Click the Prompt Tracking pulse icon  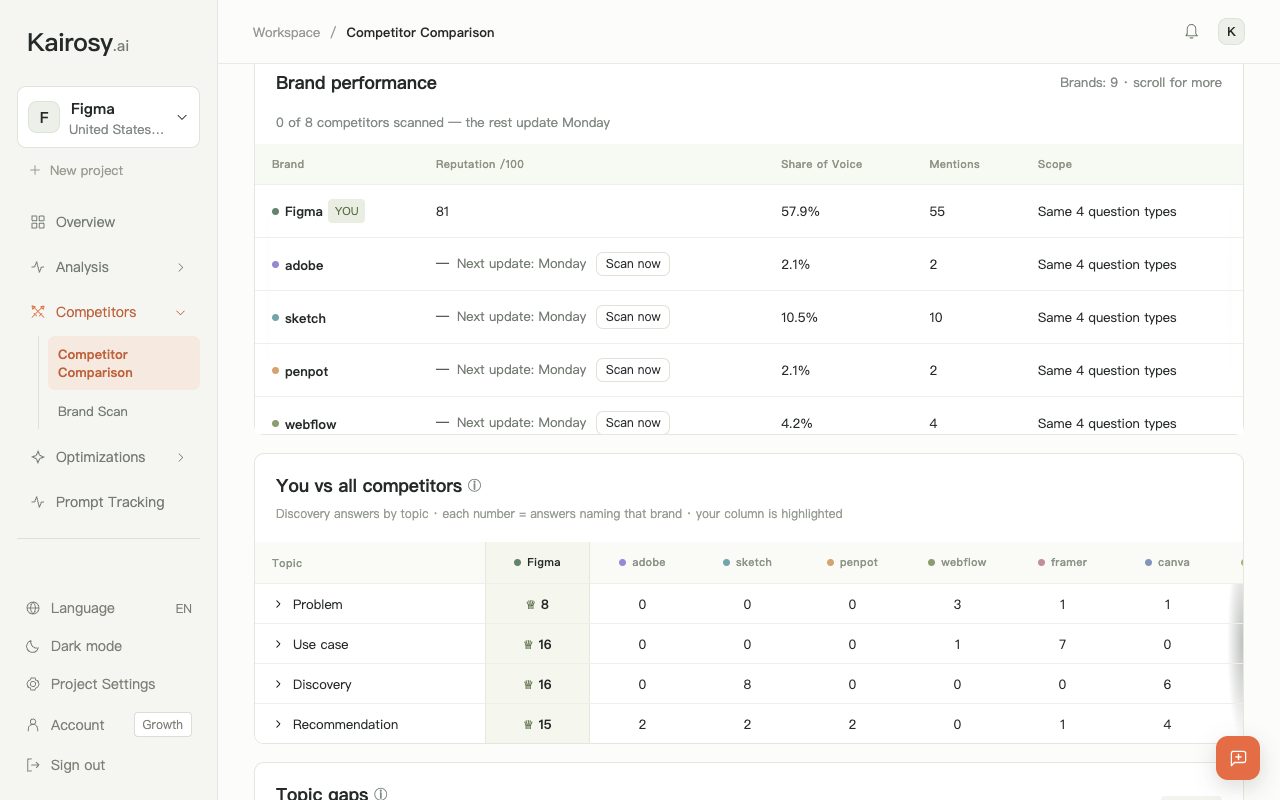[x=38, y=502]
